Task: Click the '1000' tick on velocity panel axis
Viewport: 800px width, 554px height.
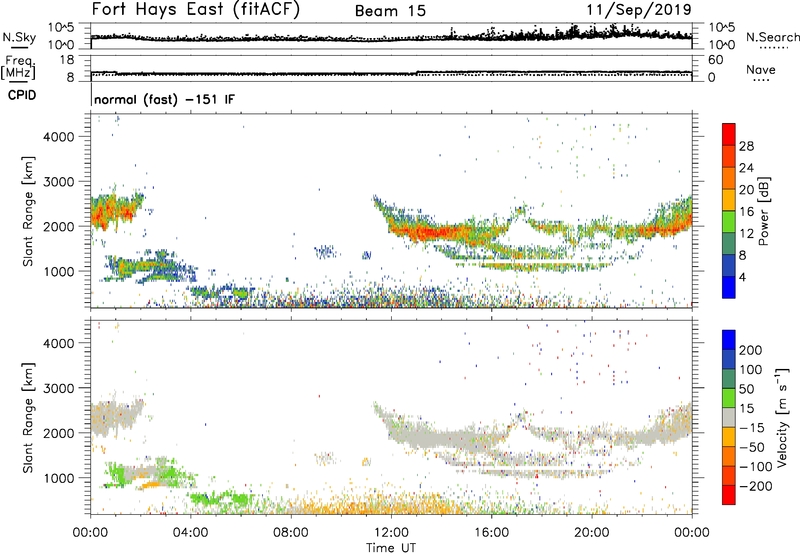Action: (58, 478)
